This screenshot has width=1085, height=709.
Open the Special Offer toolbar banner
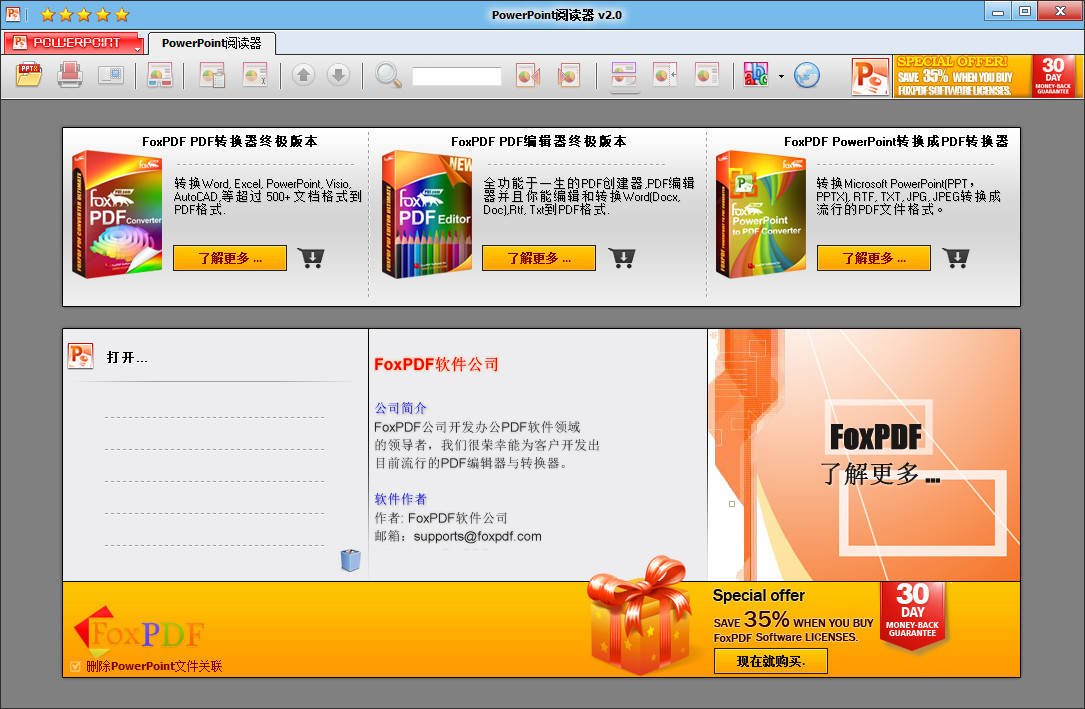tap(986, 76)
